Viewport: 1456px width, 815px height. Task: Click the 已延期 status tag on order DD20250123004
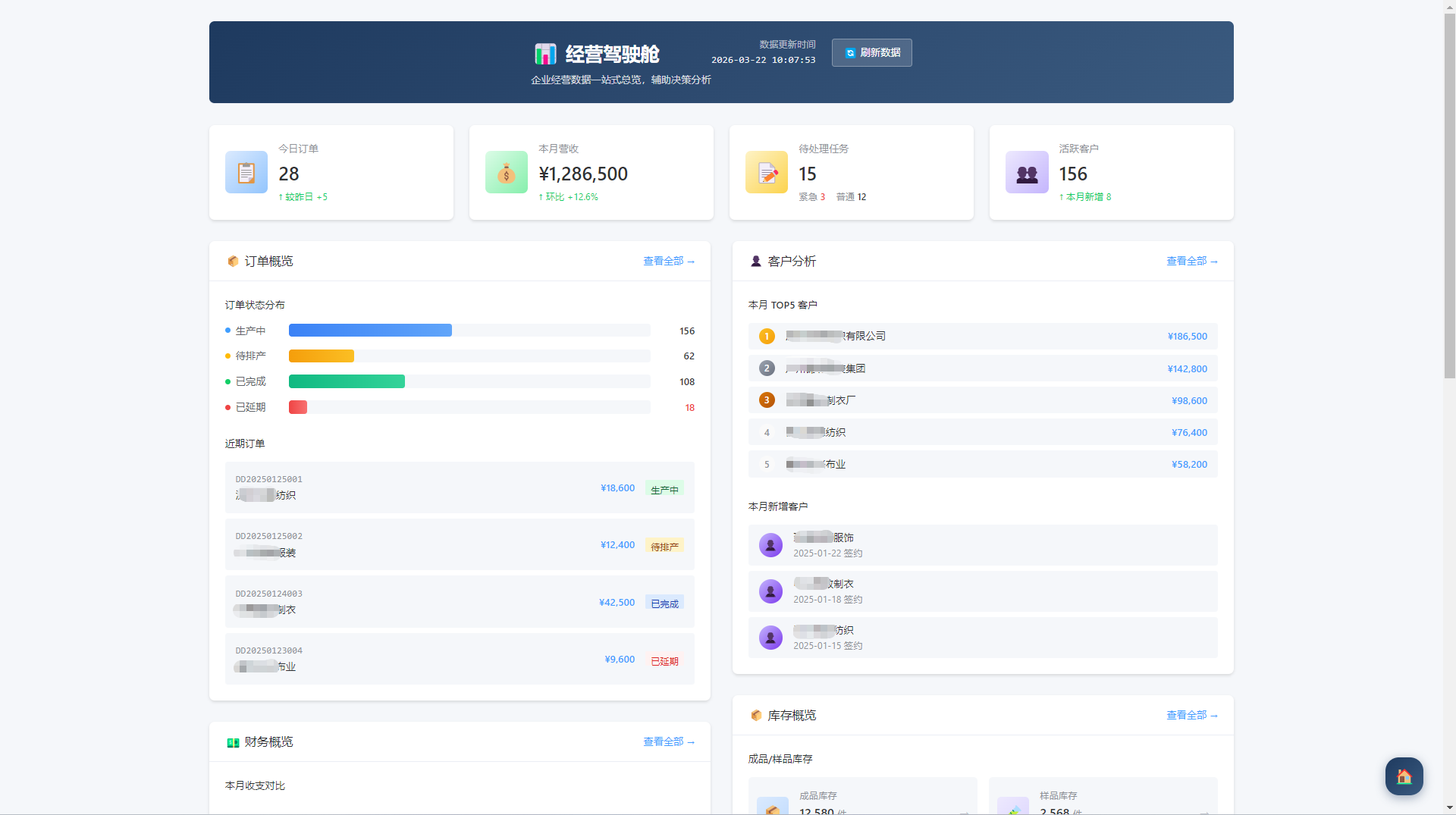point(664,661)
